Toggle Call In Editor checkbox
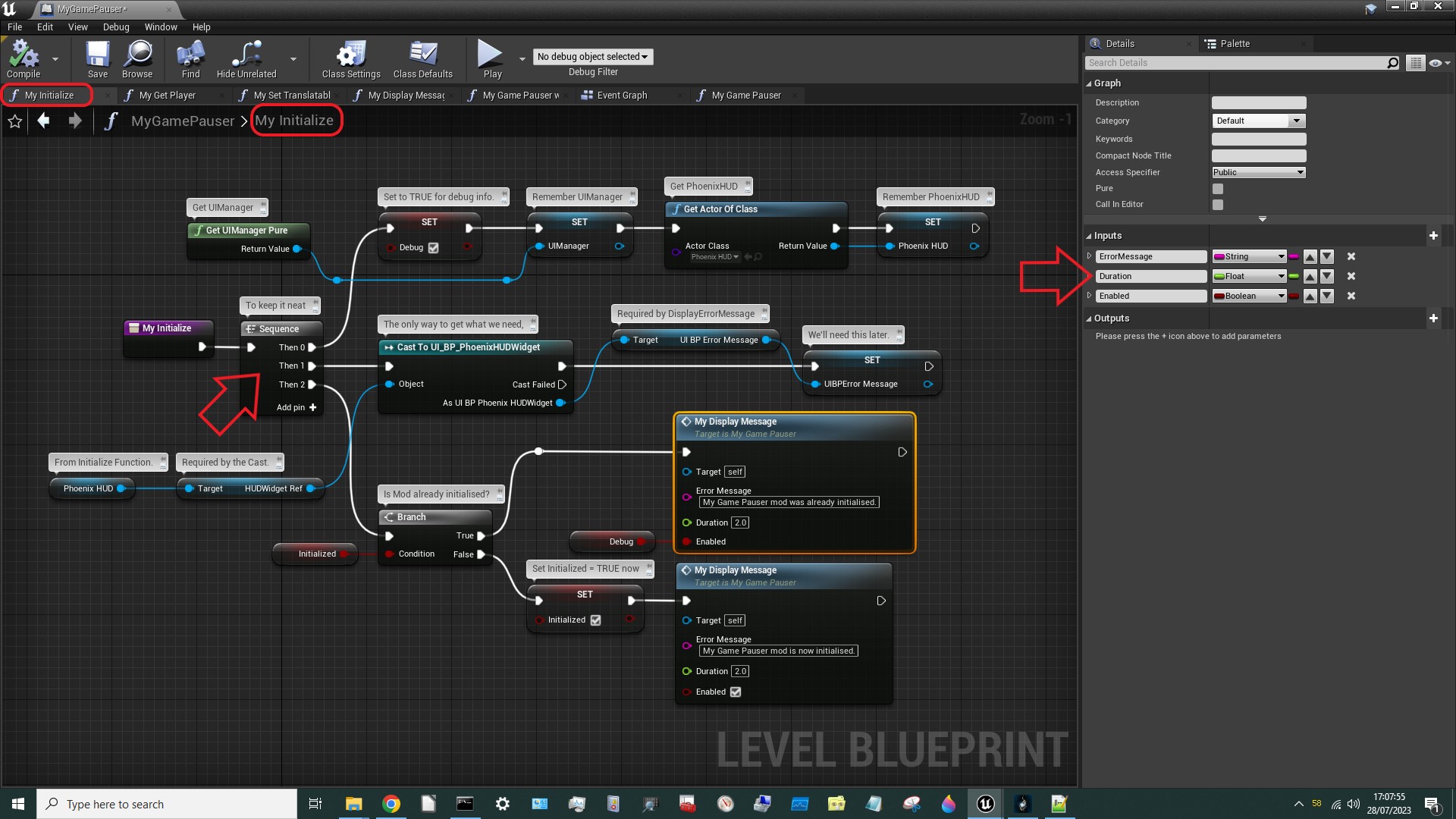The image size is (1456, 819). coord(1218,205)
